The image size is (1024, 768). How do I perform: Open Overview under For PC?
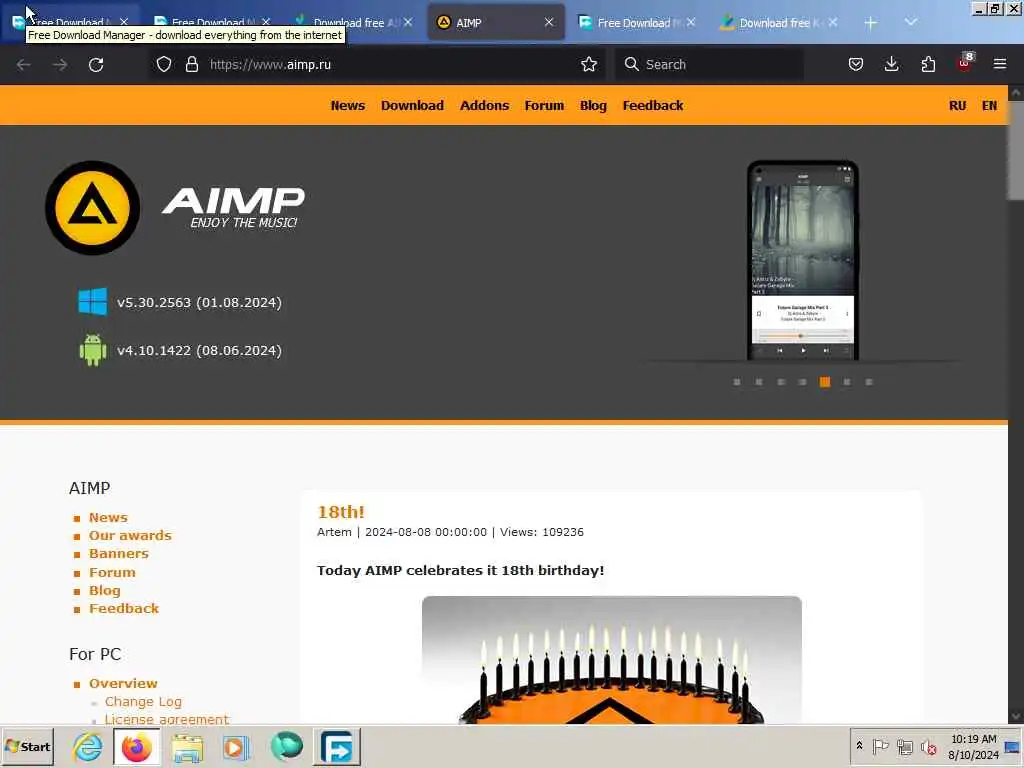[123, 683]
